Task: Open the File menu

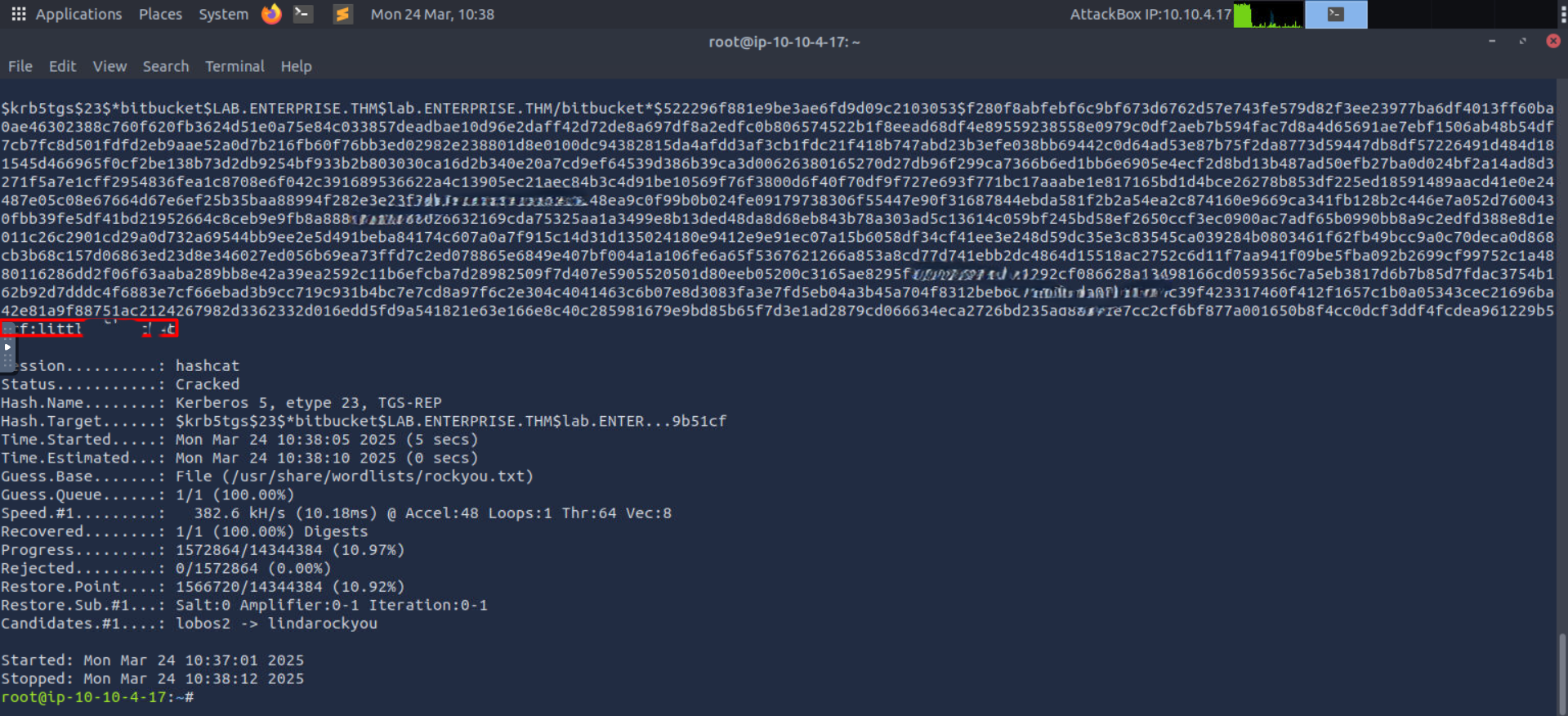Action: coord(20,66)
